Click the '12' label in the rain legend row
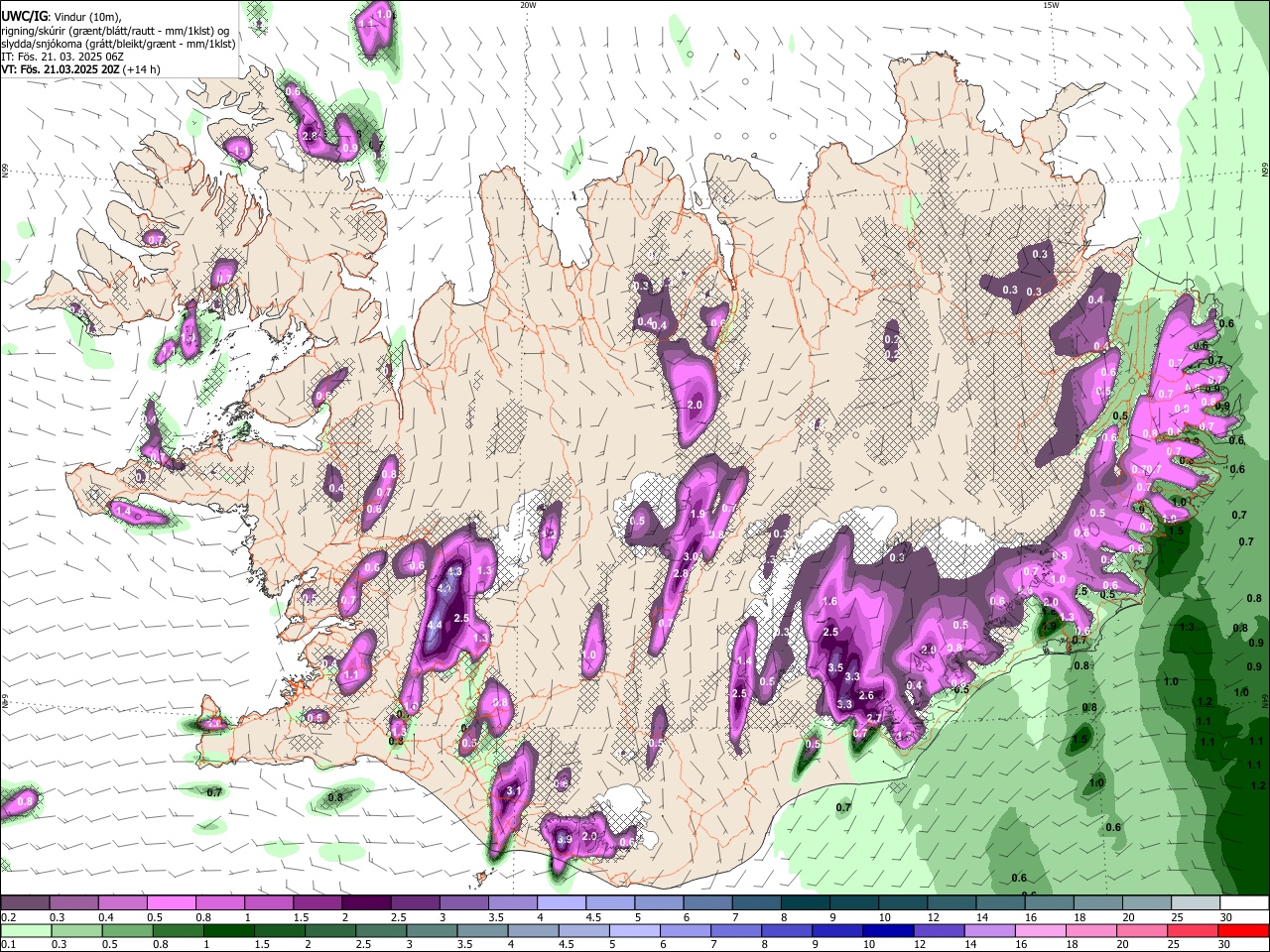 920,944
